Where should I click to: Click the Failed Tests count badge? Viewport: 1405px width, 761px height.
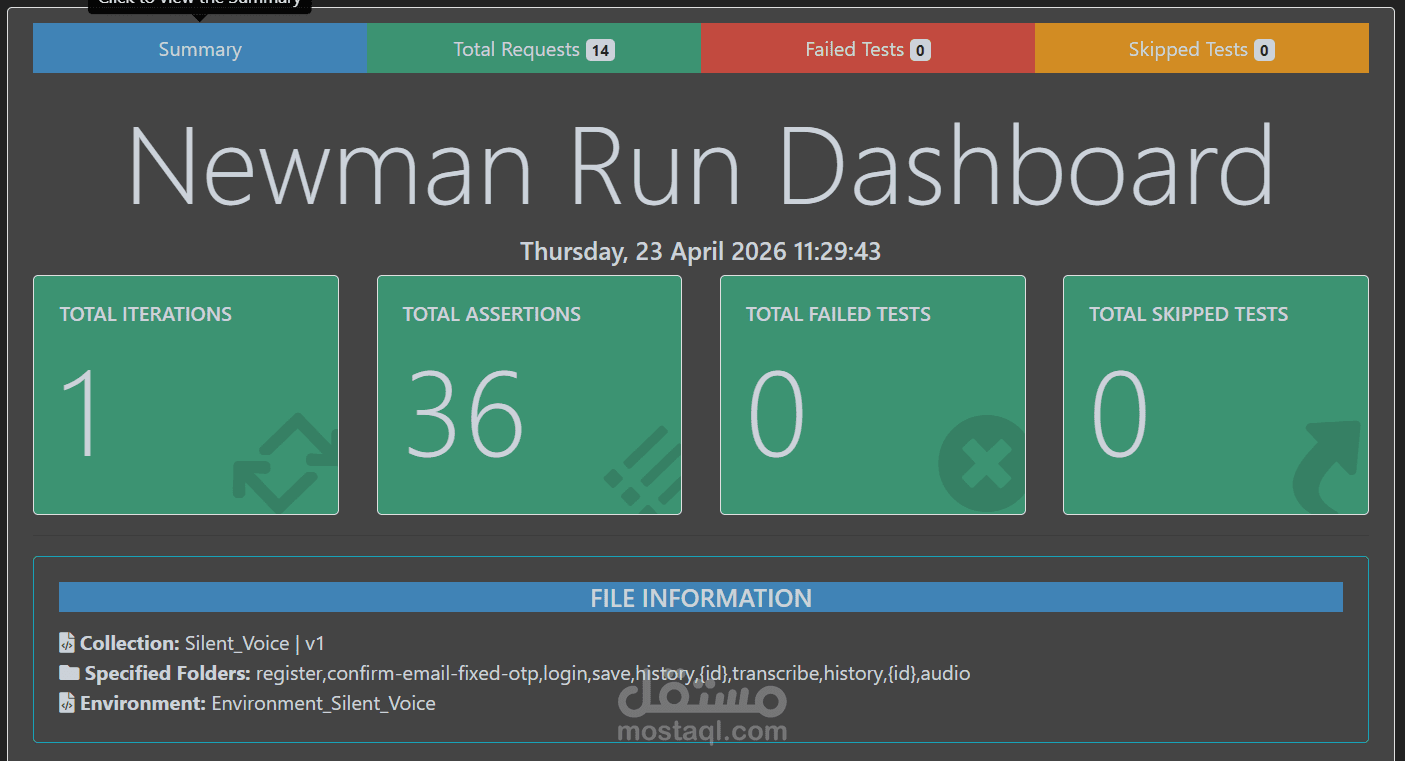point(920,50)
